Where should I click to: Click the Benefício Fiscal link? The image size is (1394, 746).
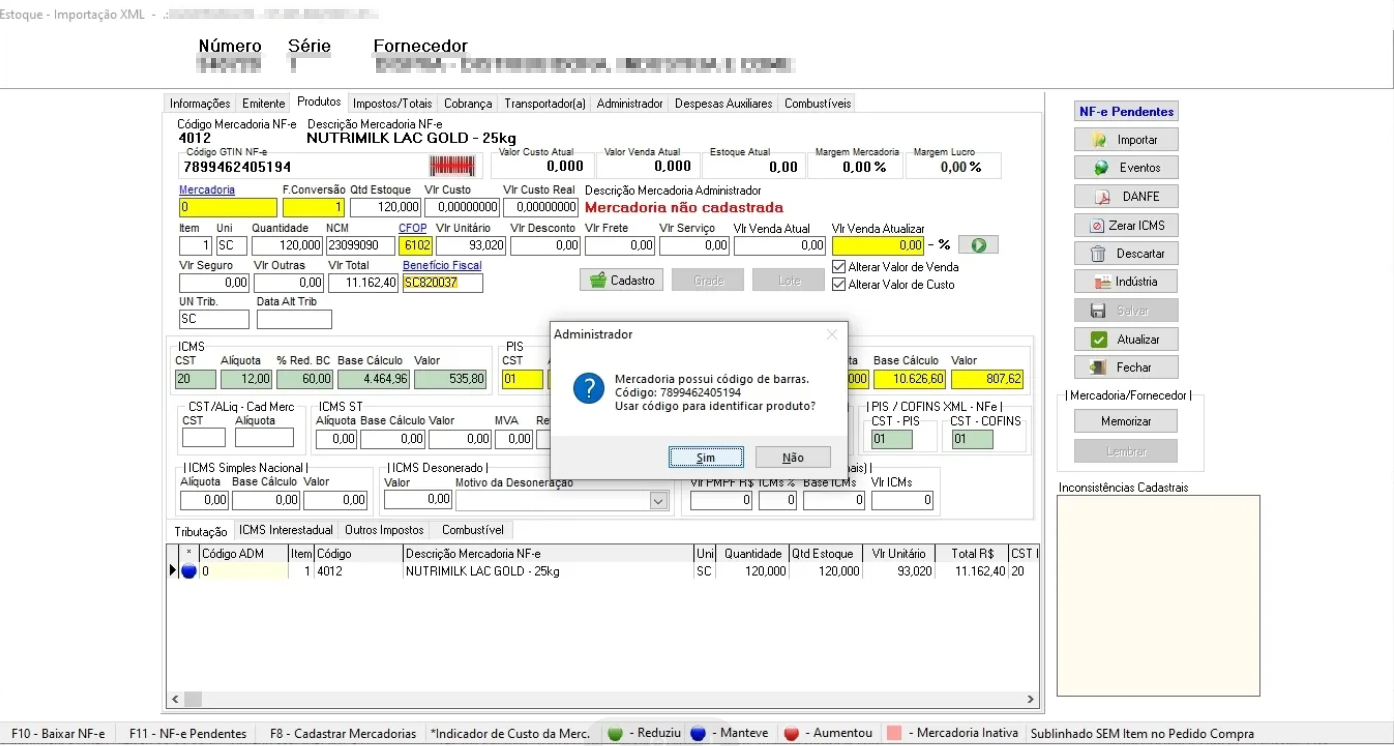442,266
